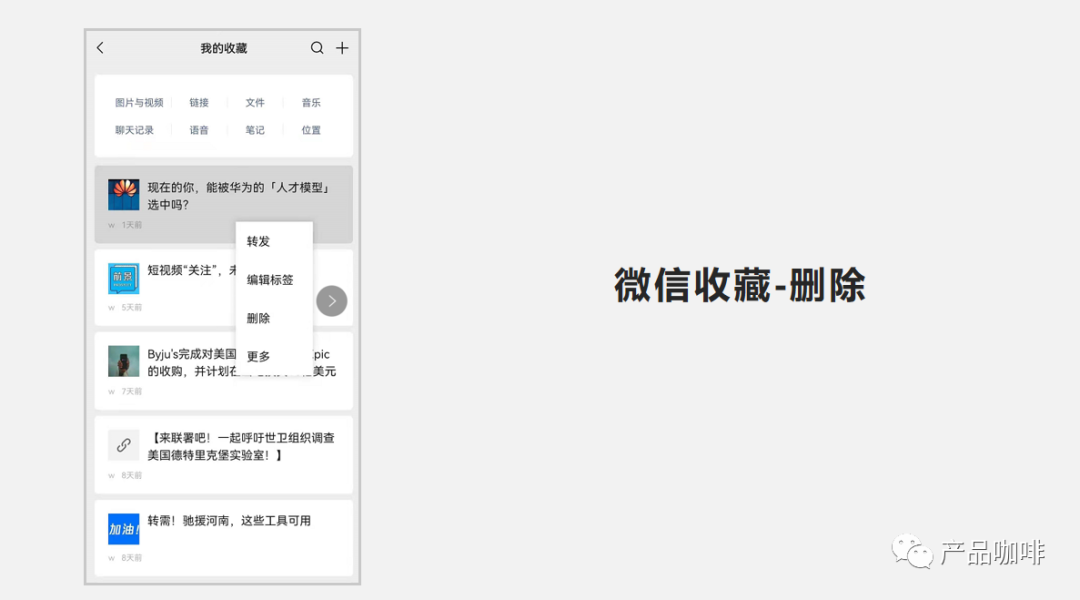
Task: Open the Huawei logo thumbnail
Action: pos(123,195)
